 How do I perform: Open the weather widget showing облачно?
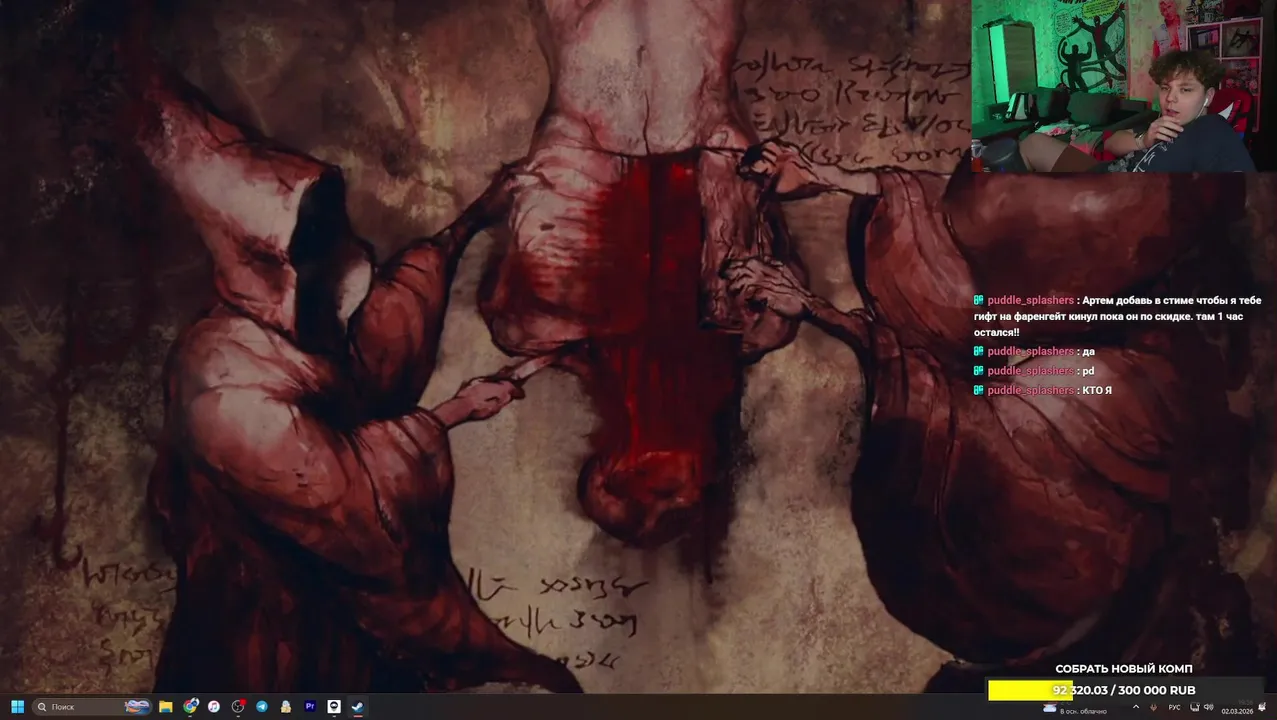point(1075,709)
